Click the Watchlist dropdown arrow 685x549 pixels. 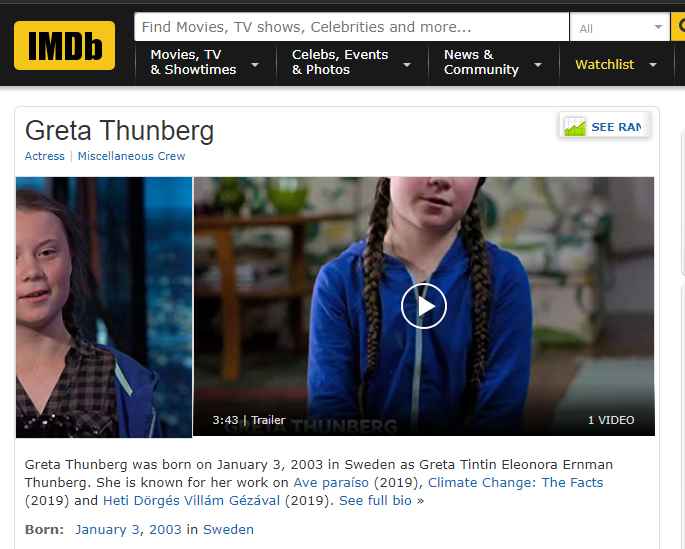[653, 65]
